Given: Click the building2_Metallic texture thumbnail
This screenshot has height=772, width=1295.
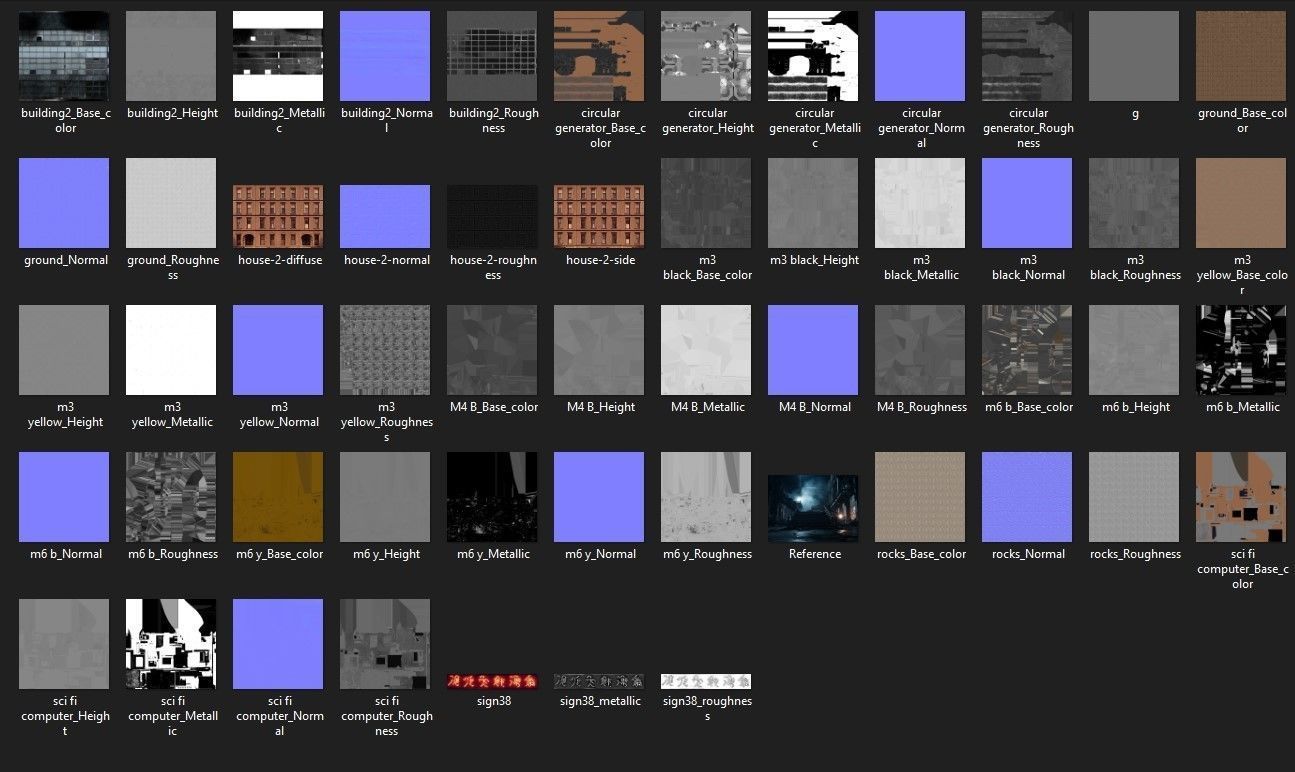Looking at the screenshot, I should [x=278, y=56].
